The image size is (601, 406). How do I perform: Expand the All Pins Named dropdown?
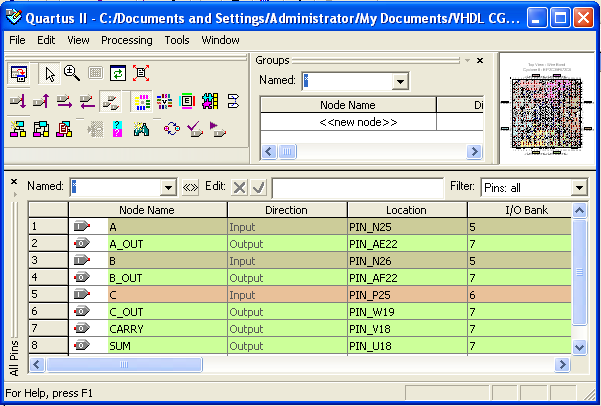click(168, 187)
